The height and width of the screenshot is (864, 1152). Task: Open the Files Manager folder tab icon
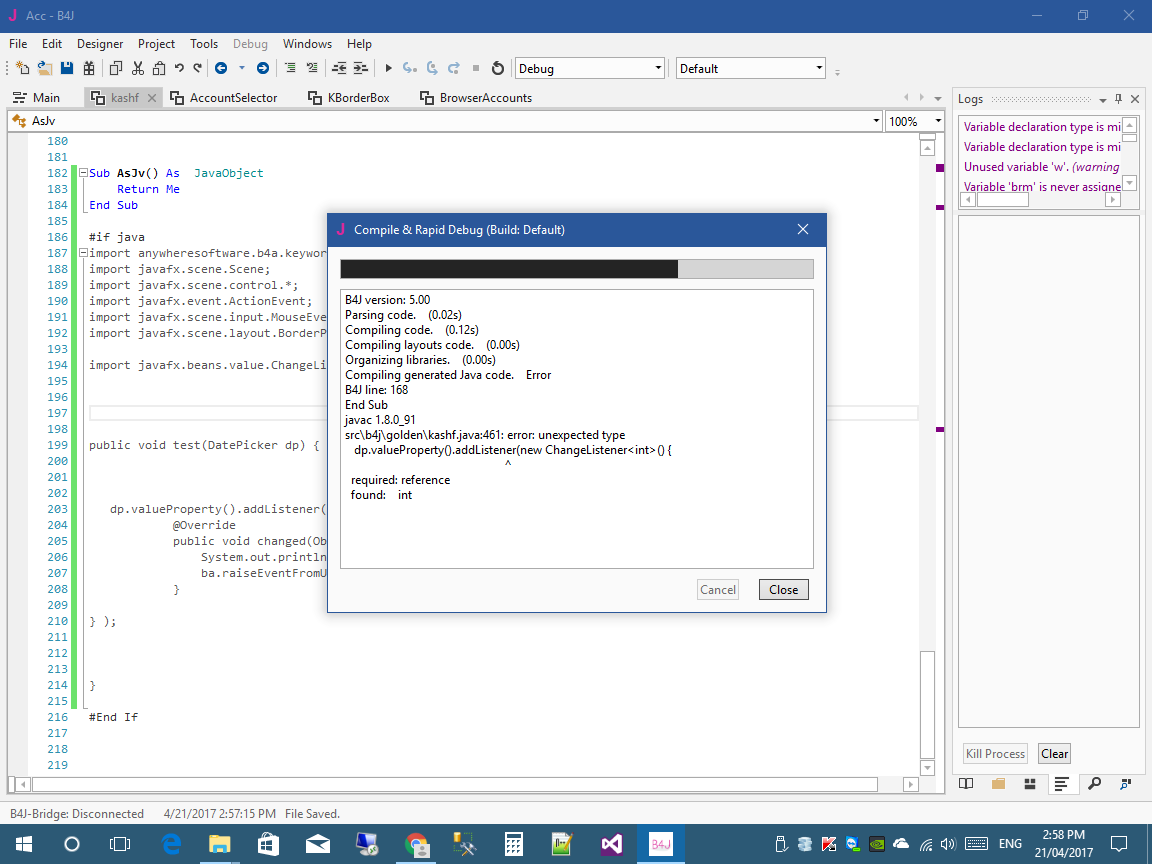click(1000, 784)
